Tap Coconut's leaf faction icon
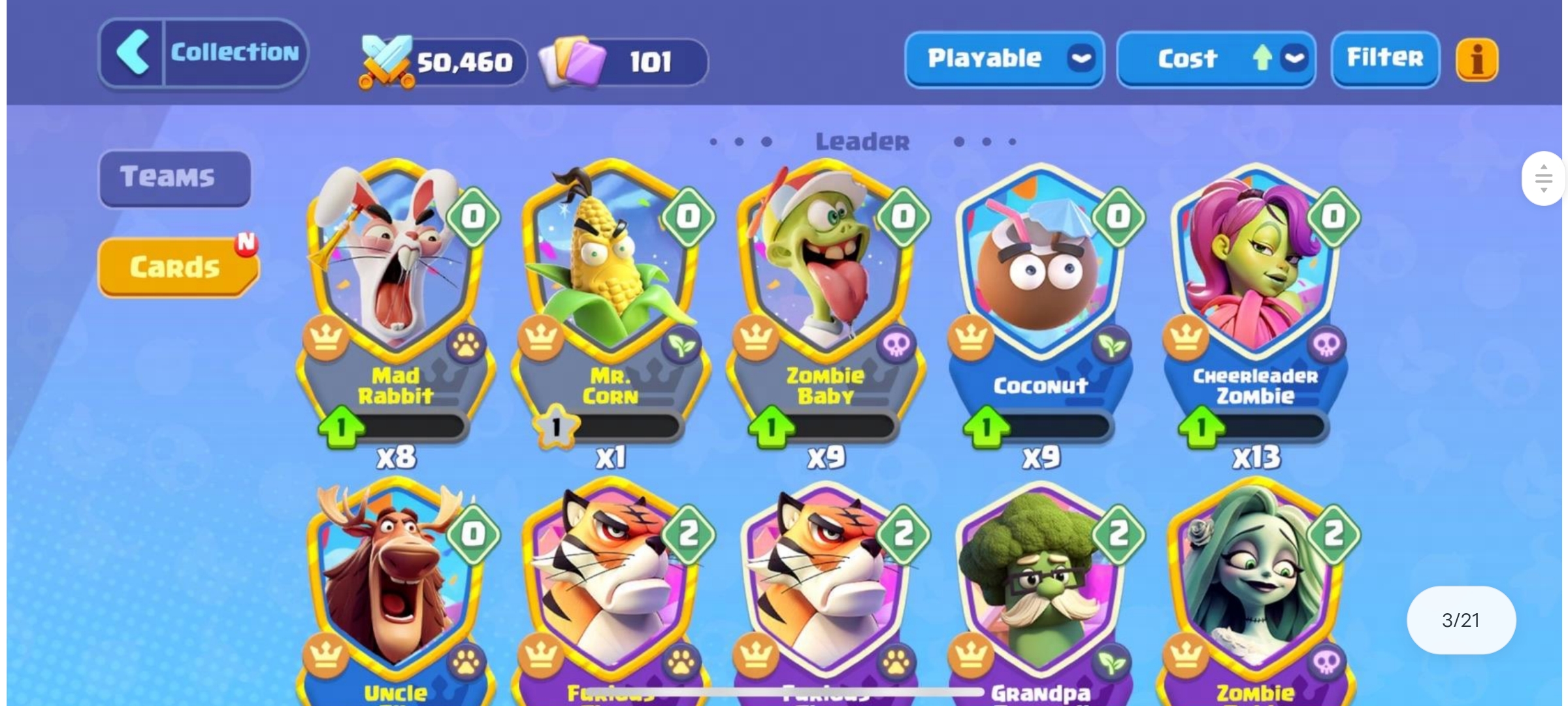The image size is (1568, 706). click(x=1111, y=345)
